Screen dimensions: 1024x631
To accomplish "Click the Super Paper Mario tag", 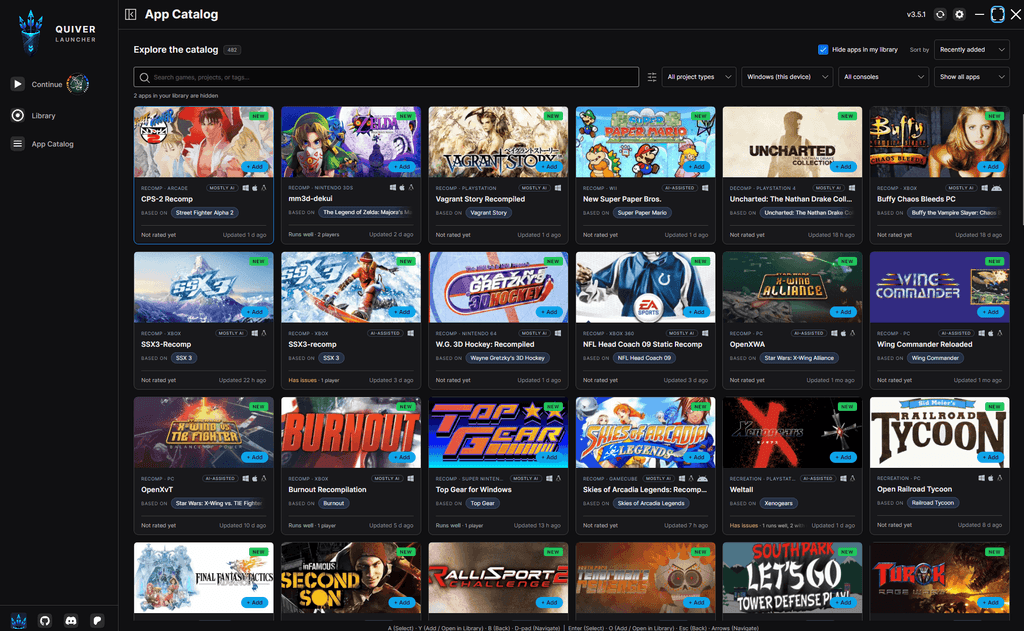I will pyautogui.click(x=643, y=213).
